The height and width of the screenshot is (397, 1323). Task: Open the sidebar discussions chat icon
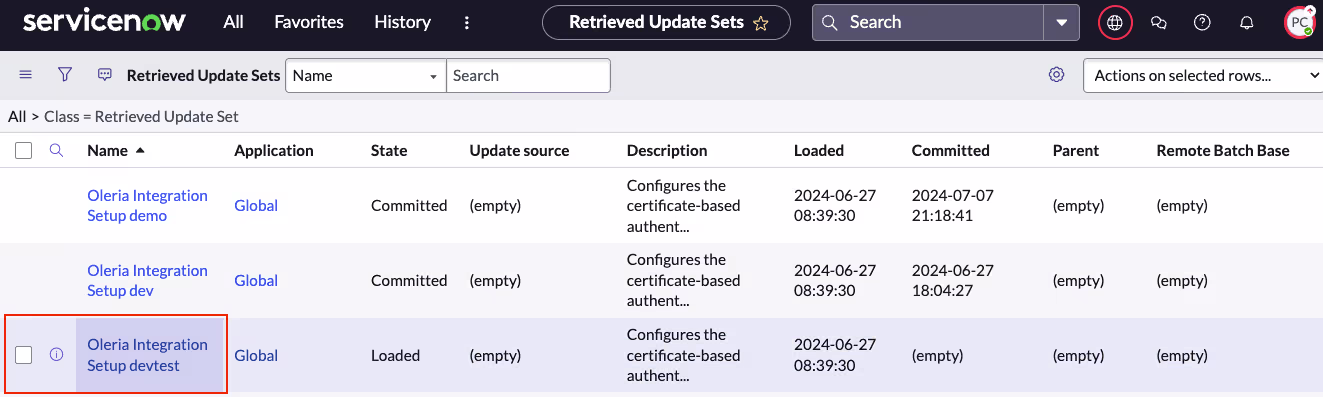point(1159,22)
